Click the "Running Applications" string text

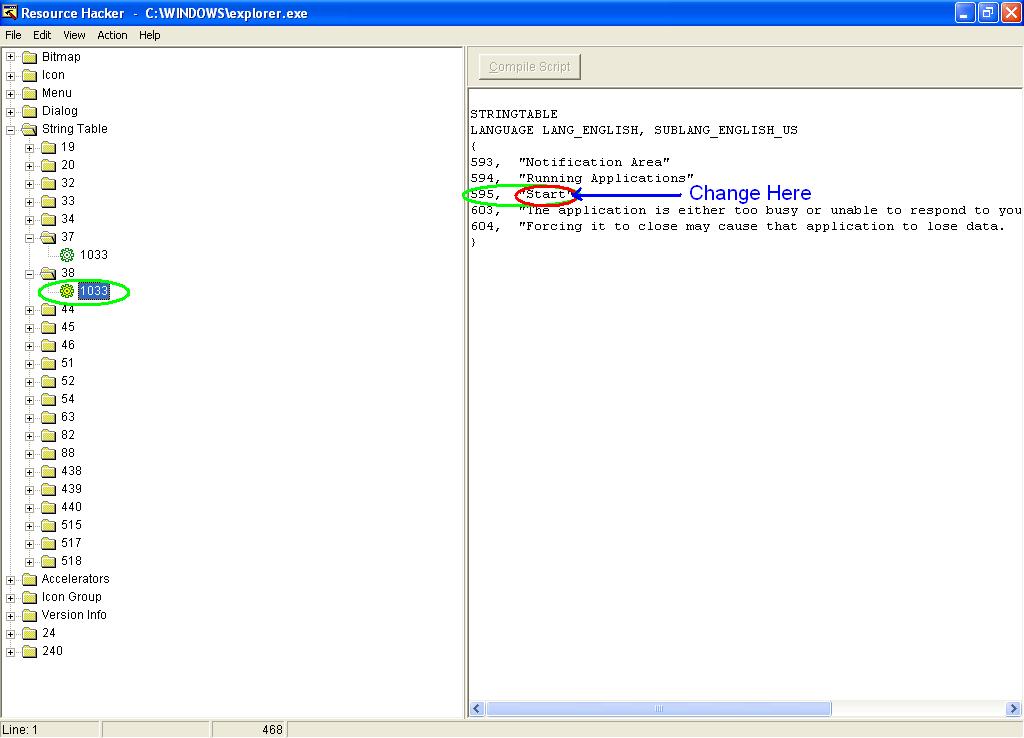click(x=605, y=178)
